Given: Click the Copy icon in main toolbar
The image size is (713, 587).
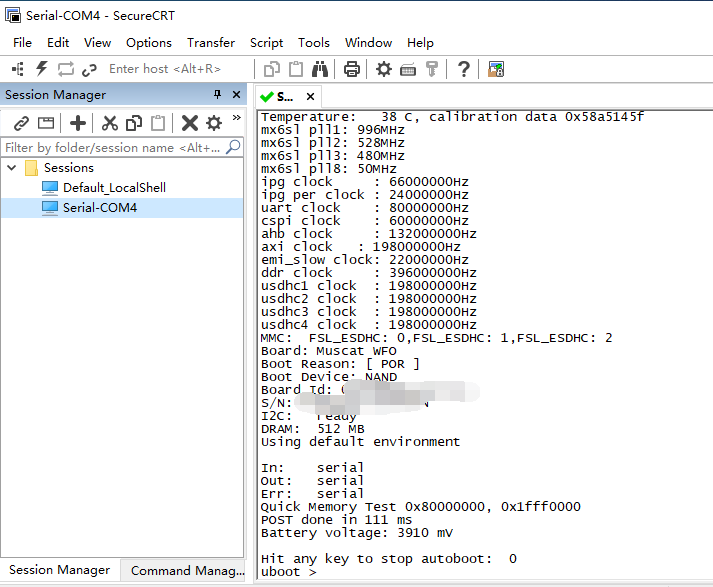Looking at the screenshot, I should 272,69.
